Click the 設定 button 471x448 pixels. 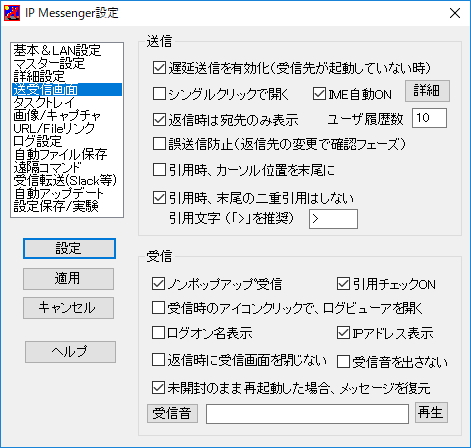69,248
